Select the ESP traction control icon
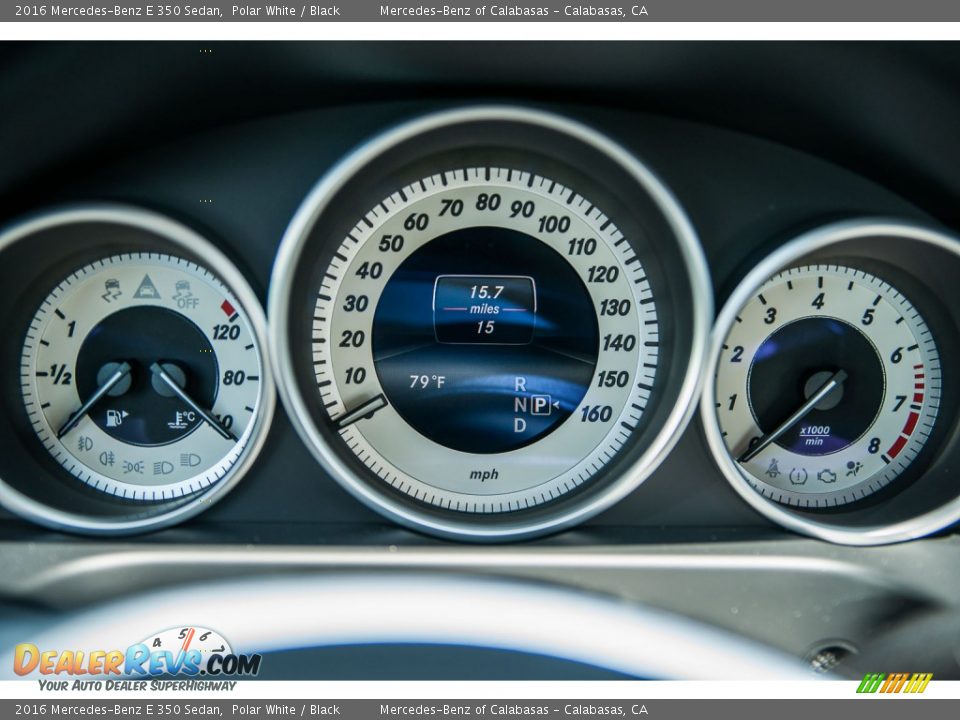The image size is (960, 720). pos(112,288)
